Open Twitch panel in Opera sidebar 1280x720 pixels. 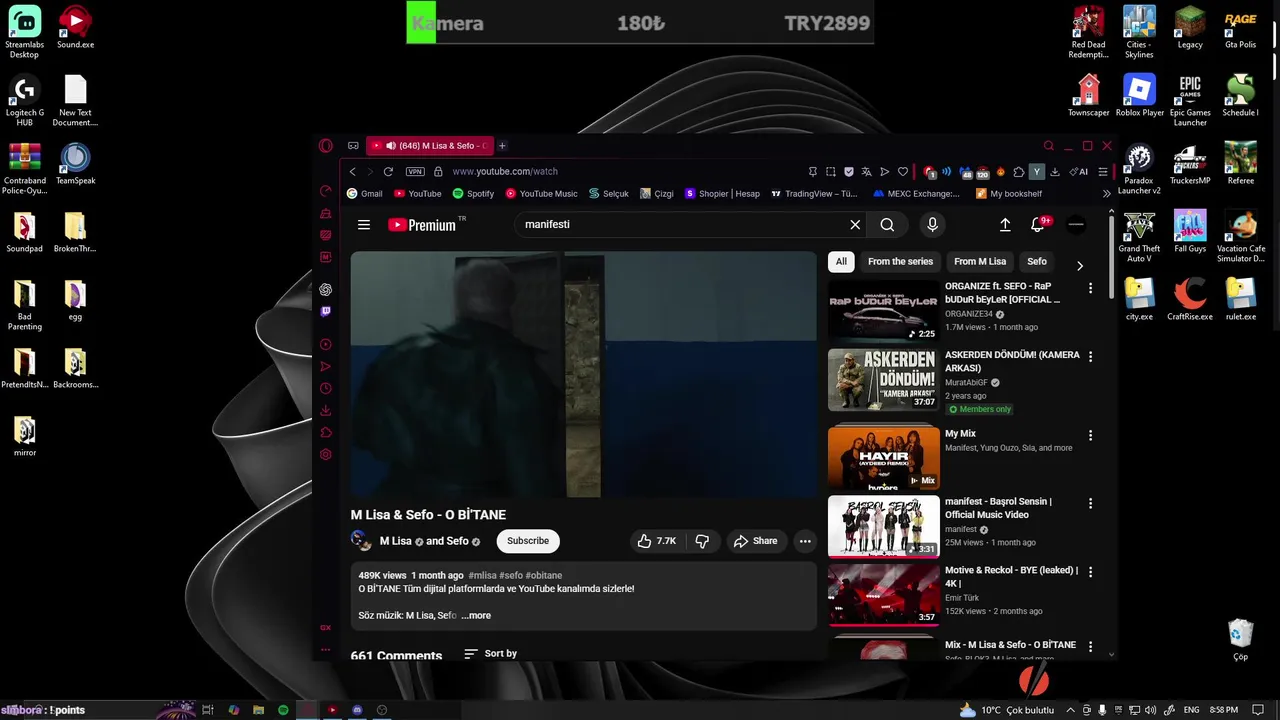coord(326,312)
